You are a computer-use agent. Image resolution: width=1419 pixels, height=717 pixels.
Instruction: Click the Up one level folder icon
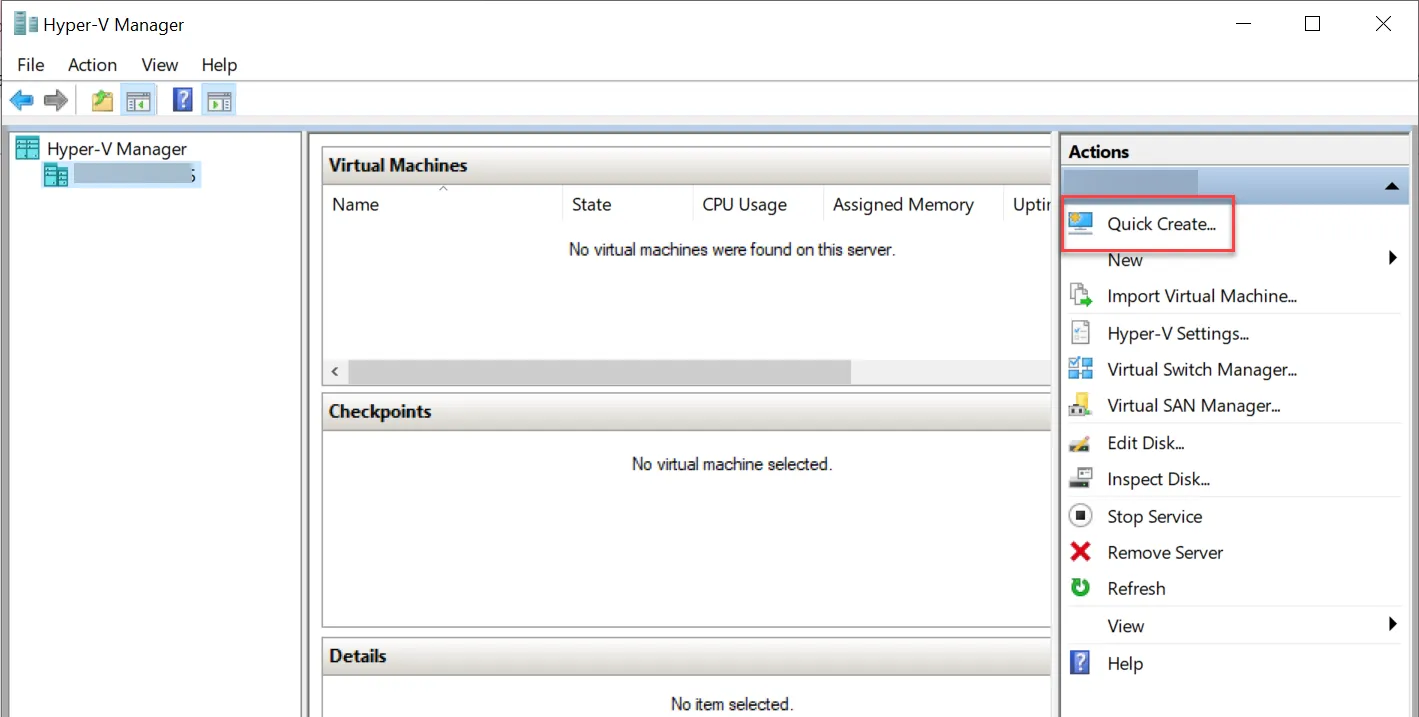pos(102,100)
